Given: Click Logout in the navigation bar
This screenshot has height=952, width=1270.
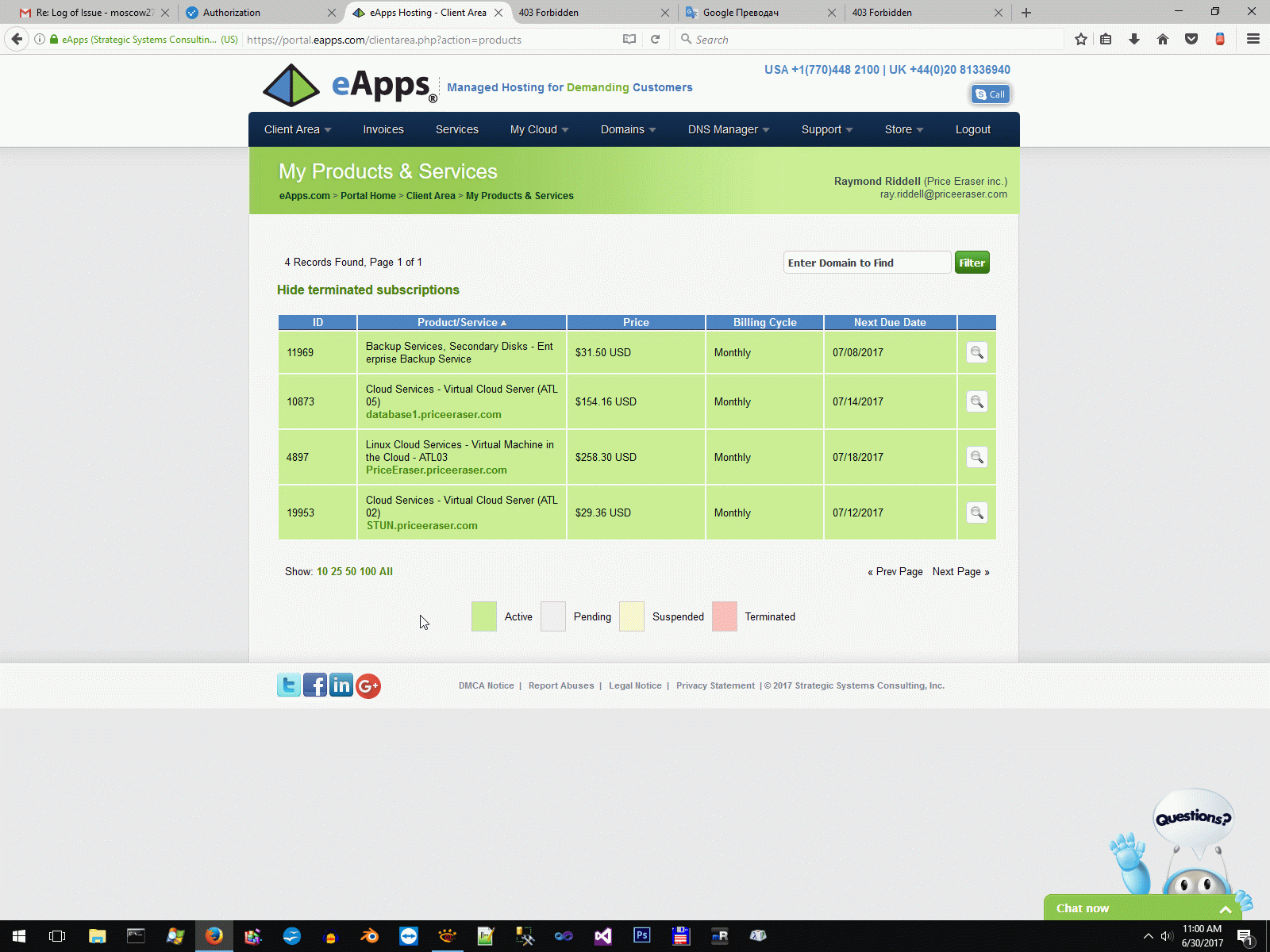Looking at the screenshot, I should (973, 129).
